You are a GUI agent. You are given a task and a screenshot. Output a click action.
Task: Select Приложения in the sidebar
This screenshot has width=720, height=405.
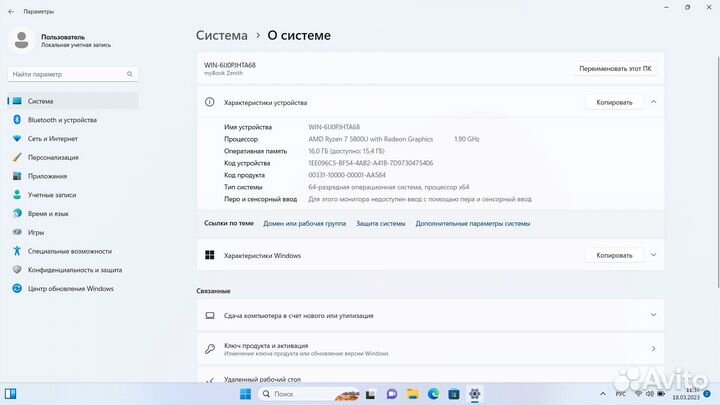click(73, 176)
